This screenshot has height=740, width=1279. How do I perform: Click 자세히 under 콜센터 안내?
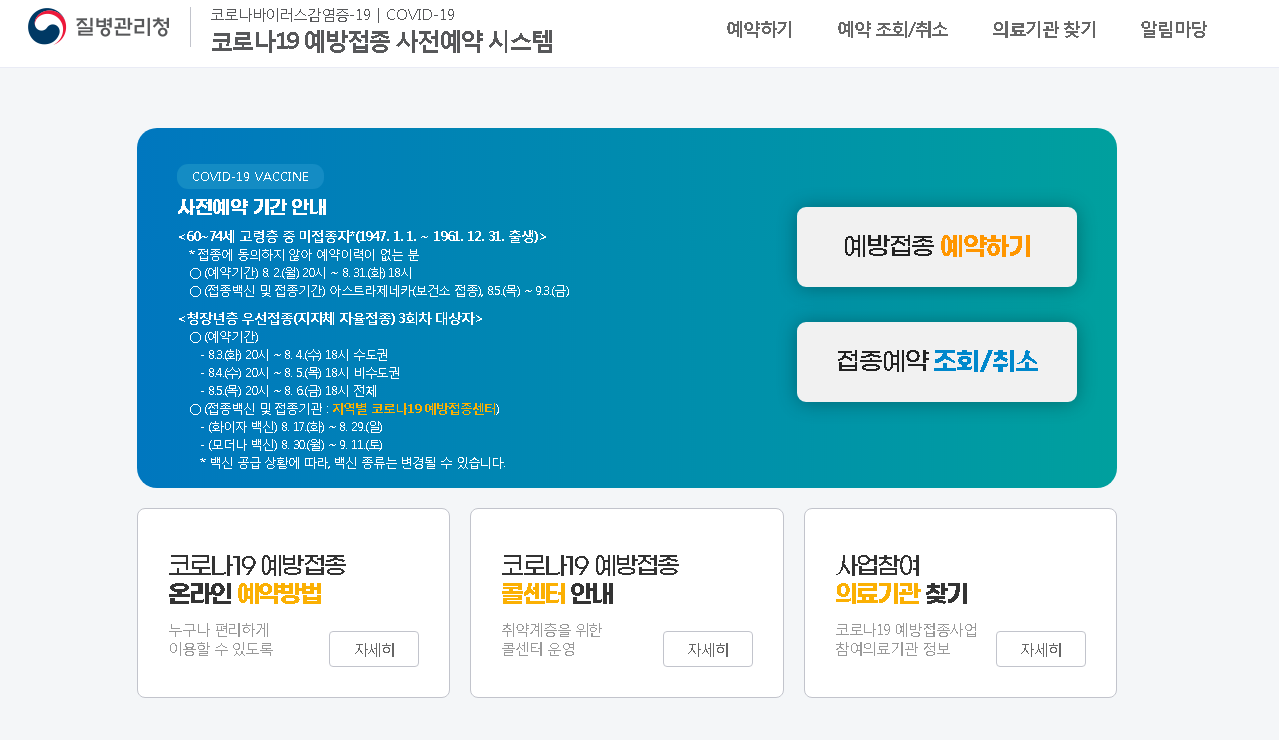pos(708,649)
